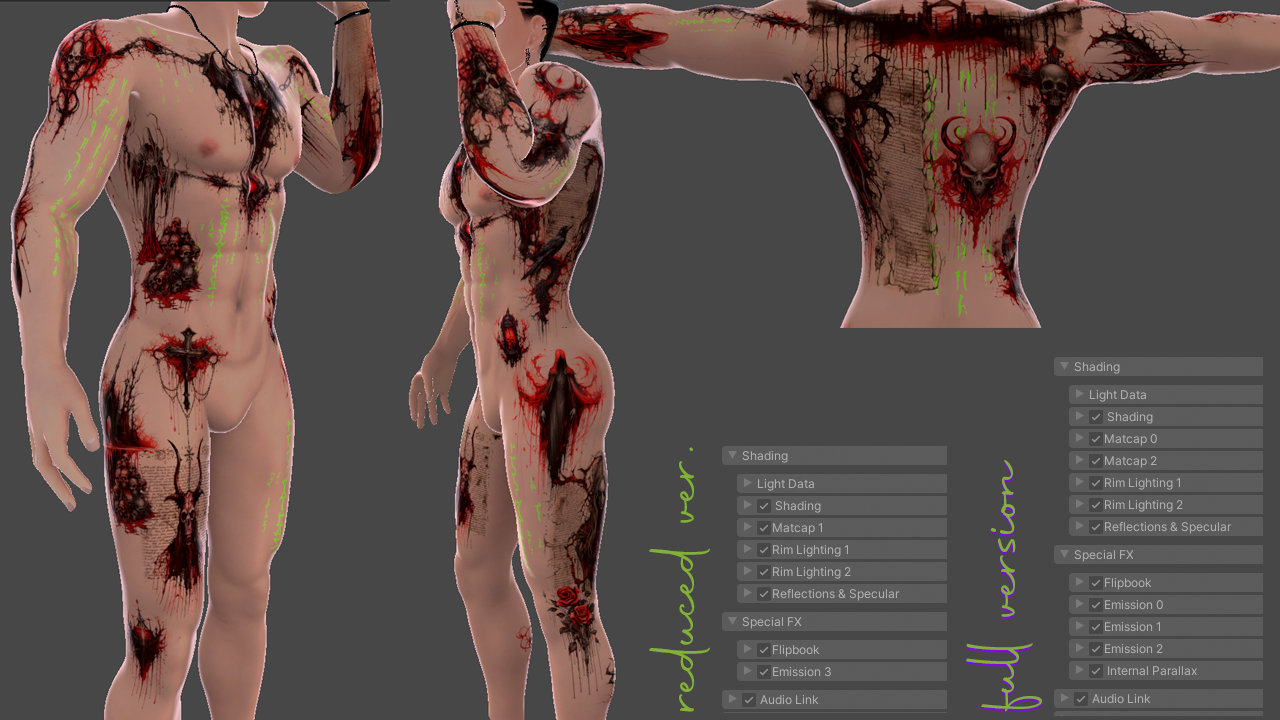1280x720 pixels.
Task: Expand Flipbook row triangle in reduced version panel
Action: pos(747,650)
